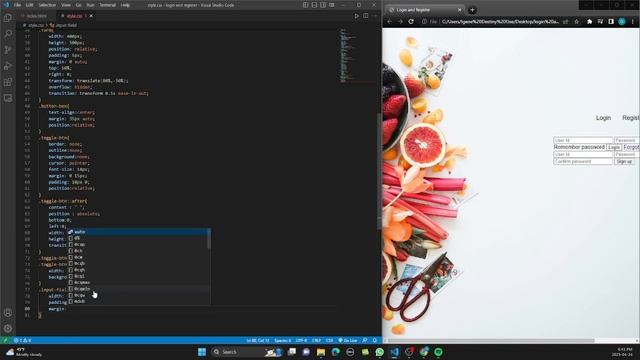Go back in the browser
640x360 pixels.
pos(389,22)
